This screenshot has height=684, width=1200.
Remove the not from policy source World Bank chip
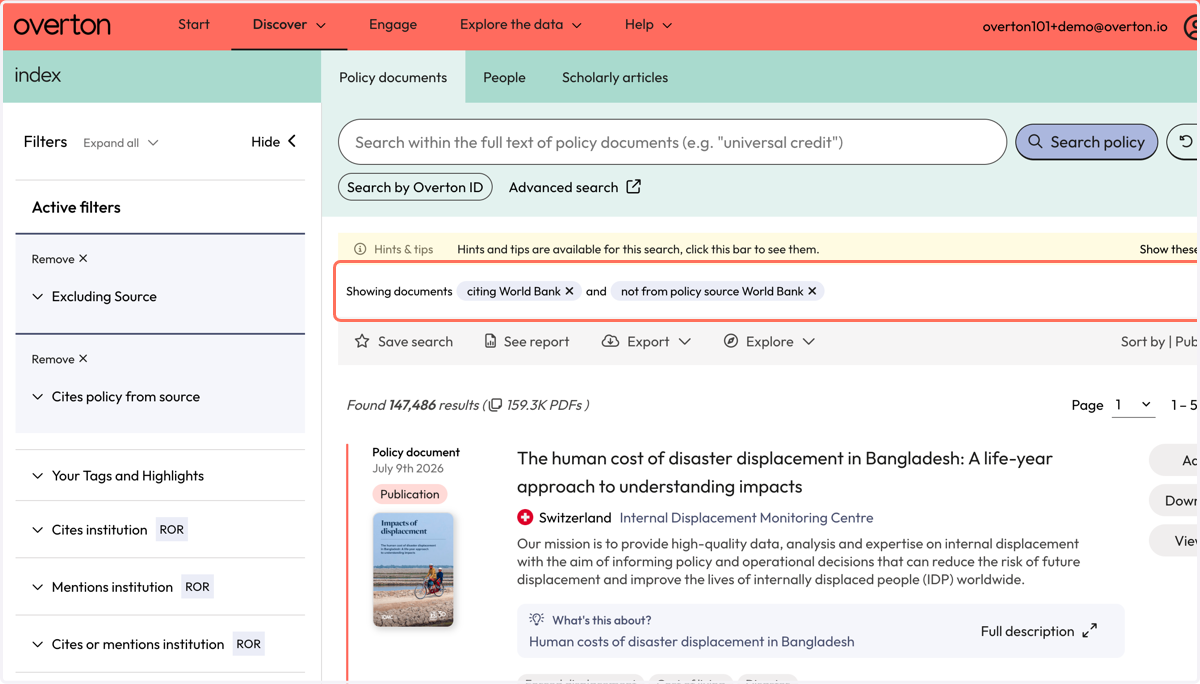(x=812, y=291)
